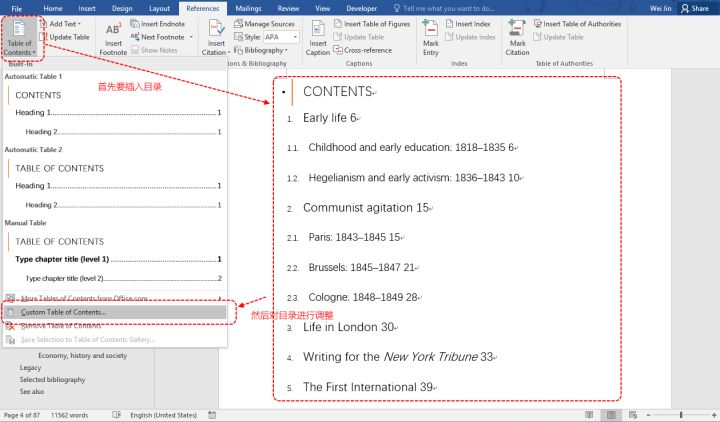This screenshot has height=422, width=720.
Task: Expand the Bibliography dropdown arrow
Action: click(286, 50)
